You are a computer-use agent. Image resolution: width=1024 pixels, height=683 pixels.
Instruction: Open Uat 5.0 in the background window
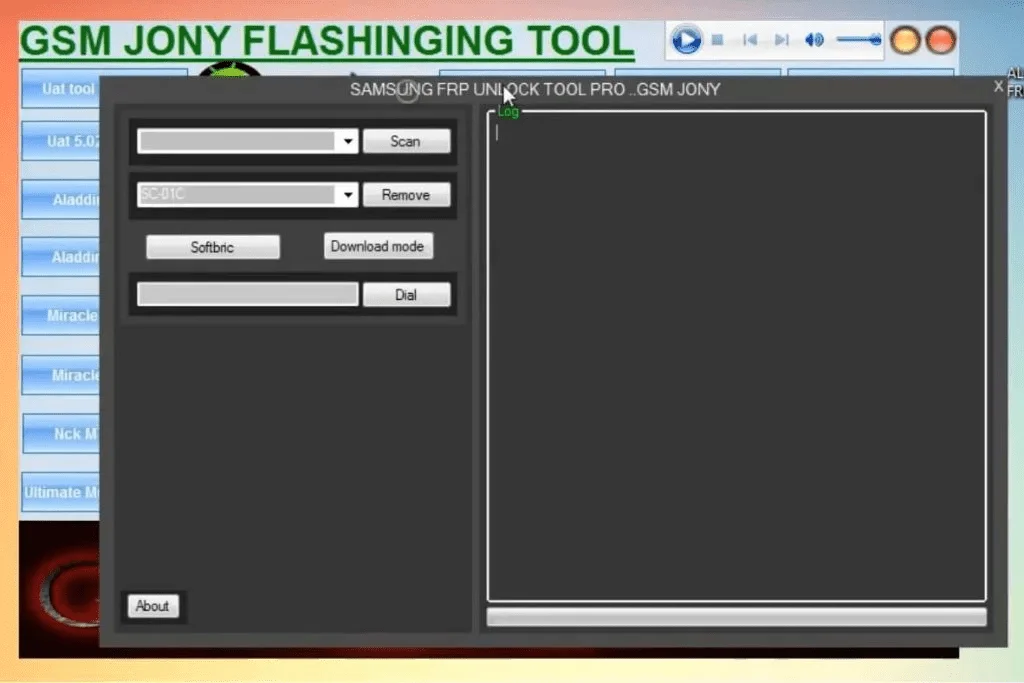coord(61,141)
